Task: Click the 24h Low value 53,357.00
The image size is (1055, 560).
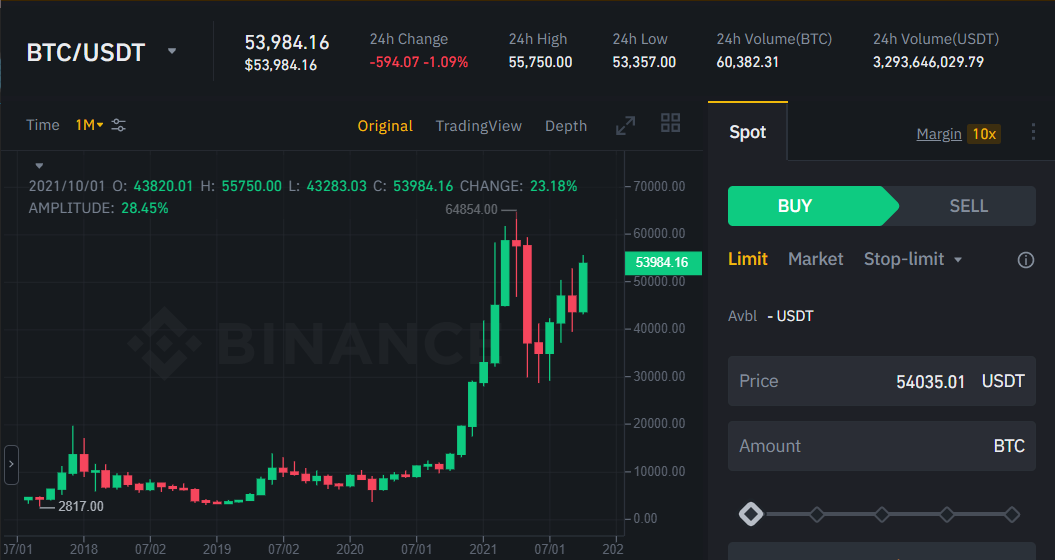Action: [x=644, y=63]
